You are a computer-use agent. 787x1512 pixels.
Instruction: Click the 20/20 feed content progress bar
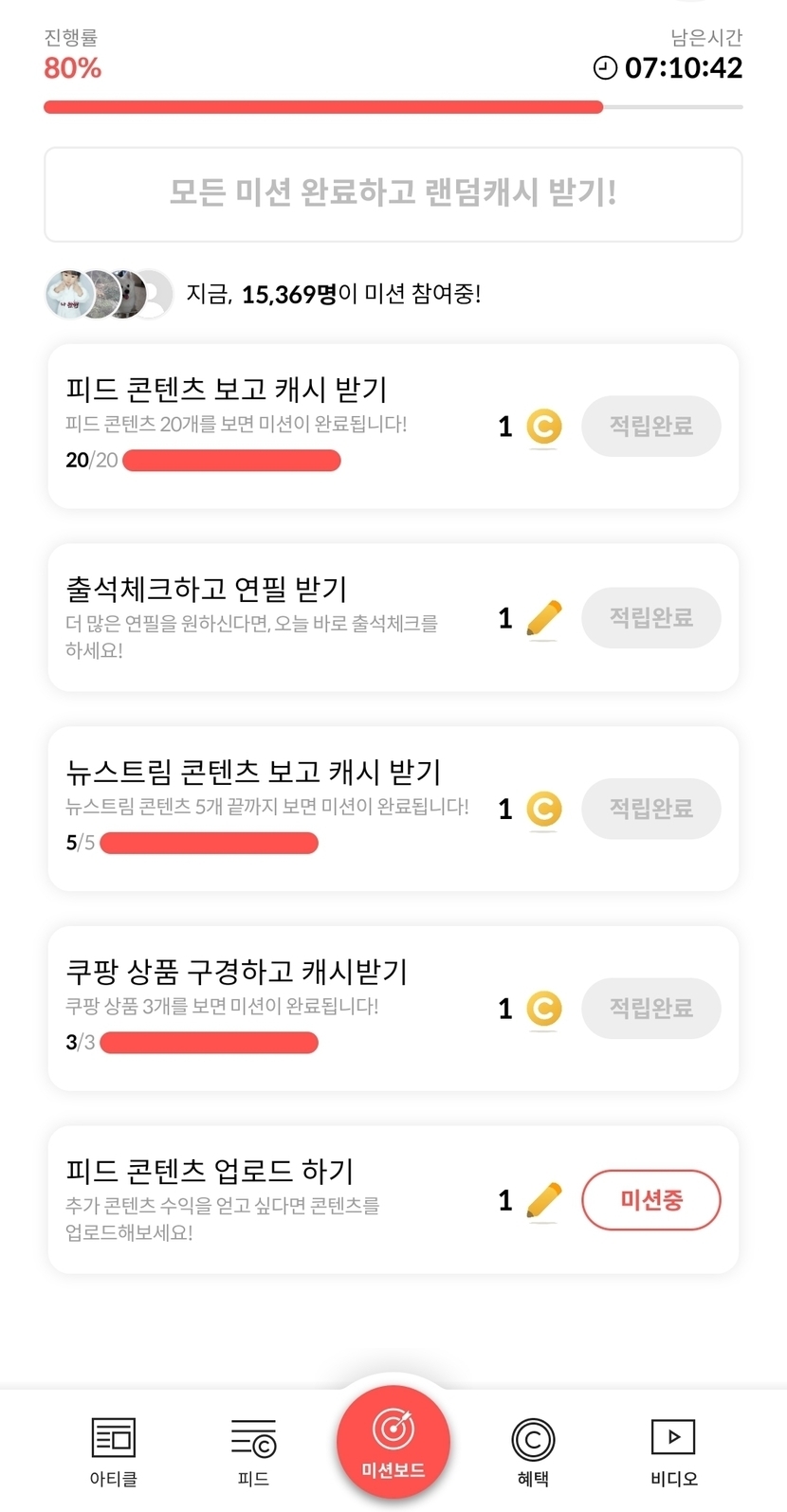[231, 461]
